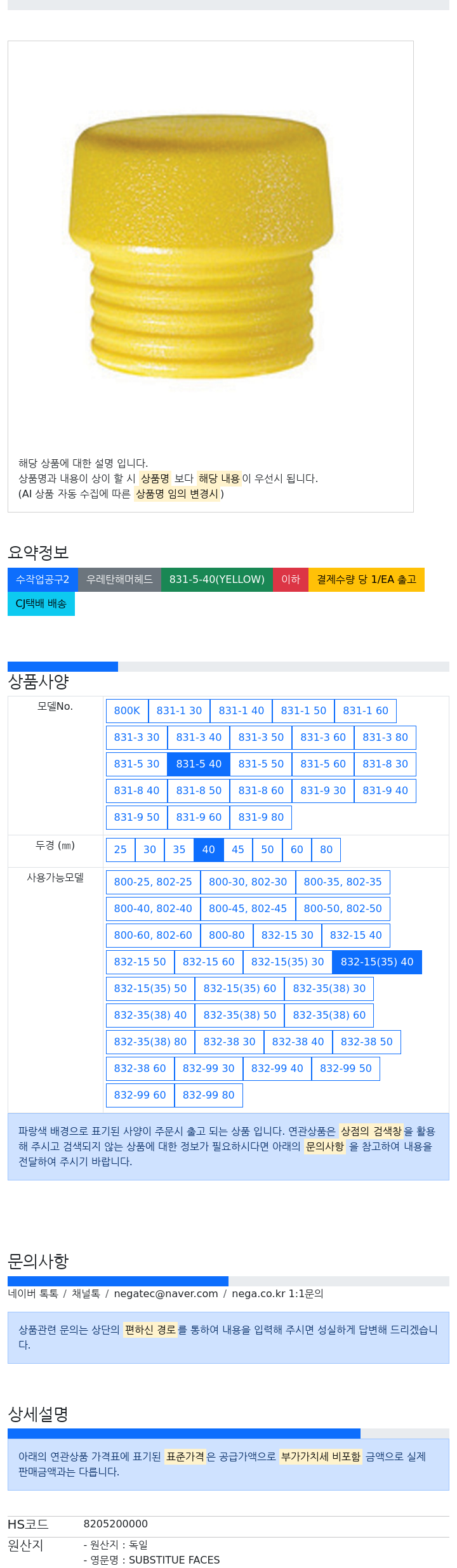Select diameter 25 option
The height and width of the screenshot is (1568, 457).
[121, 850]
